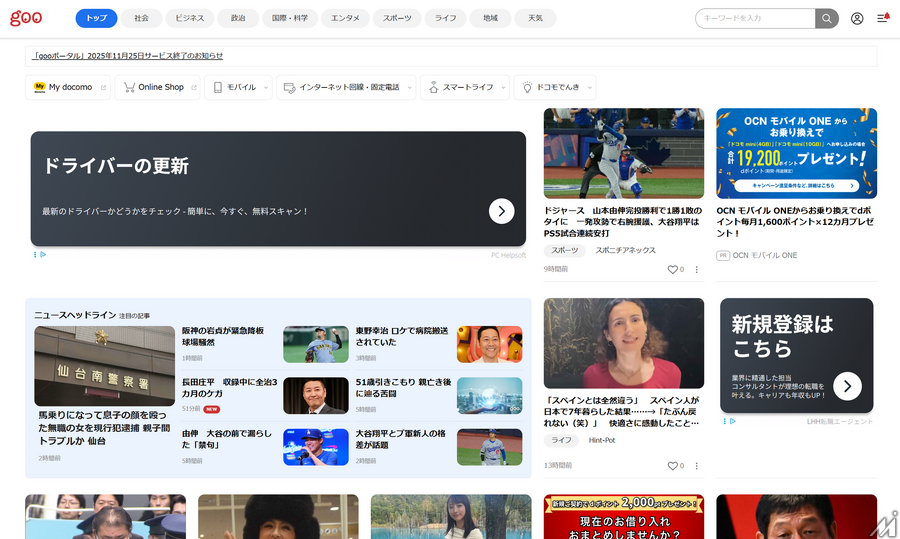This screenshot has width=900, height=539.
Task: Open the user account icon
Action: 857,18
